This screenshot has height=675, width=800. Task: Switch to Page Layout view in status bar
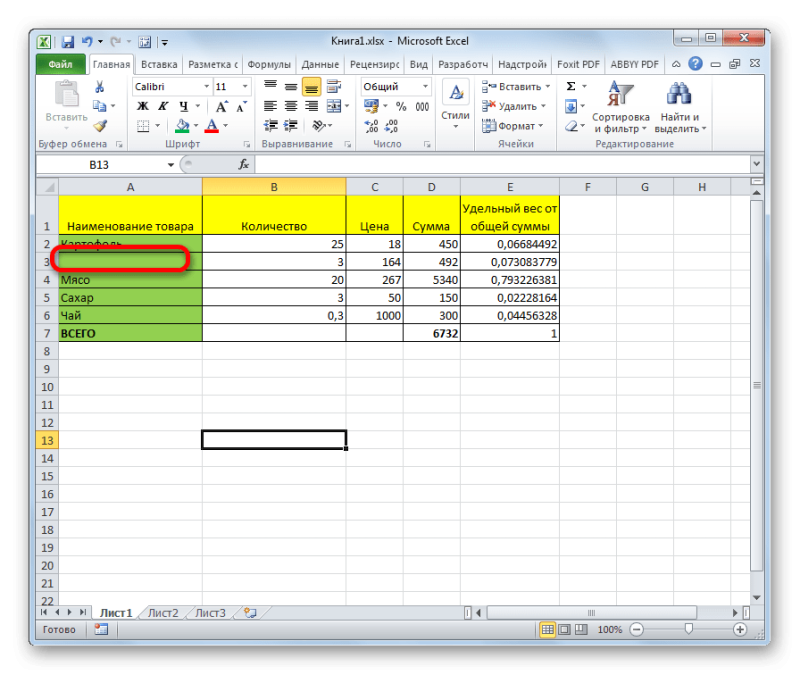(x=564, y=630)
